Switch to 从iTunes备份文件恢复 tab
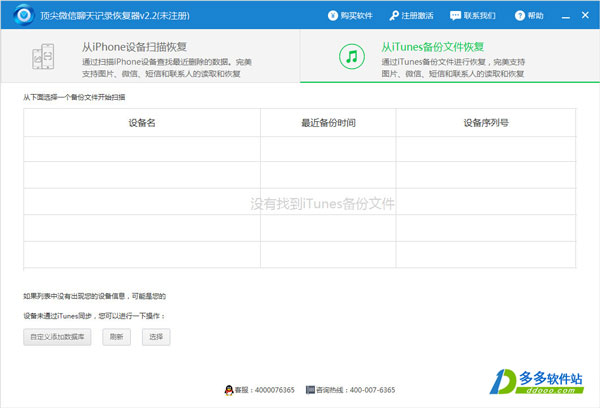The height and width of the screenshot is (408, 600). click(x=450, y=56)
